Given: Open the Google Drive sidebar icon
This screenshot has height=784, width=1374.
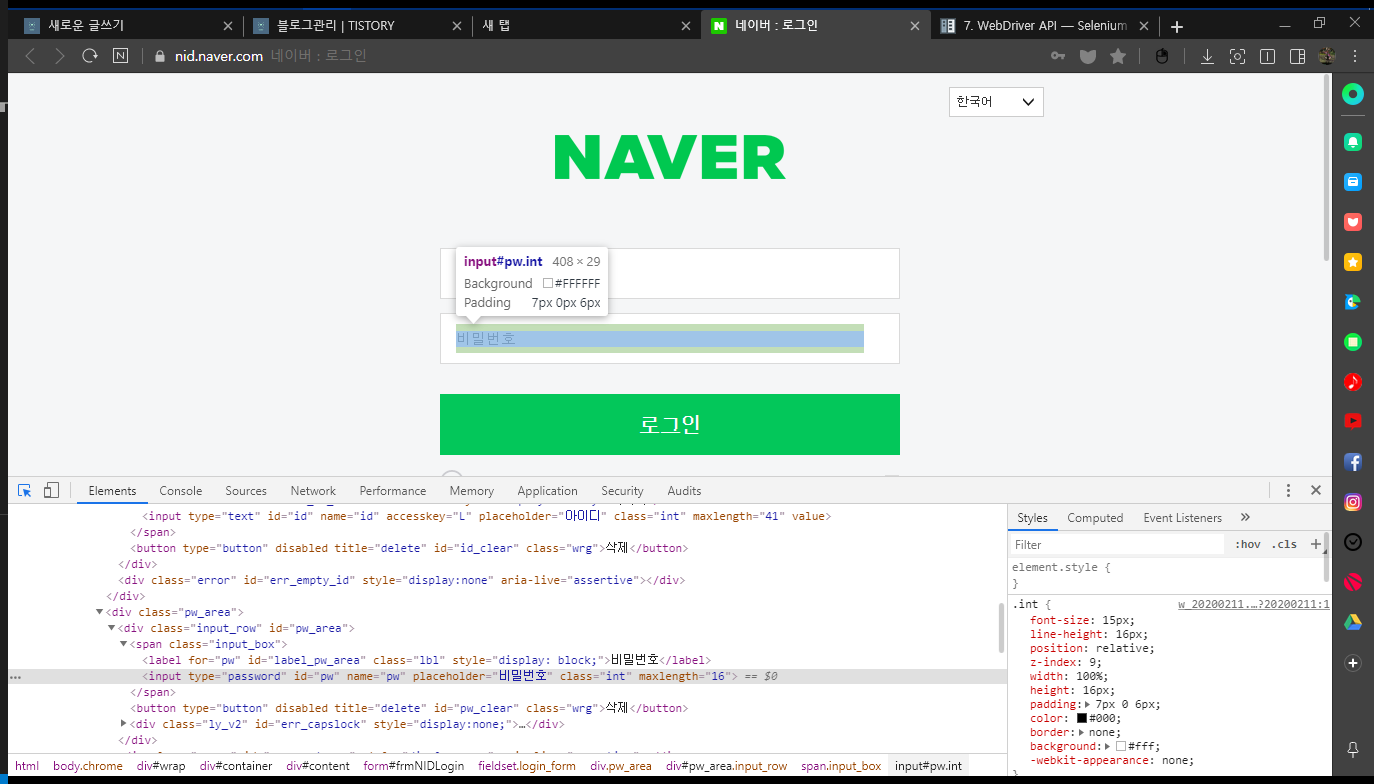Looking at the screenshot, I should [x=1353, y=622].
